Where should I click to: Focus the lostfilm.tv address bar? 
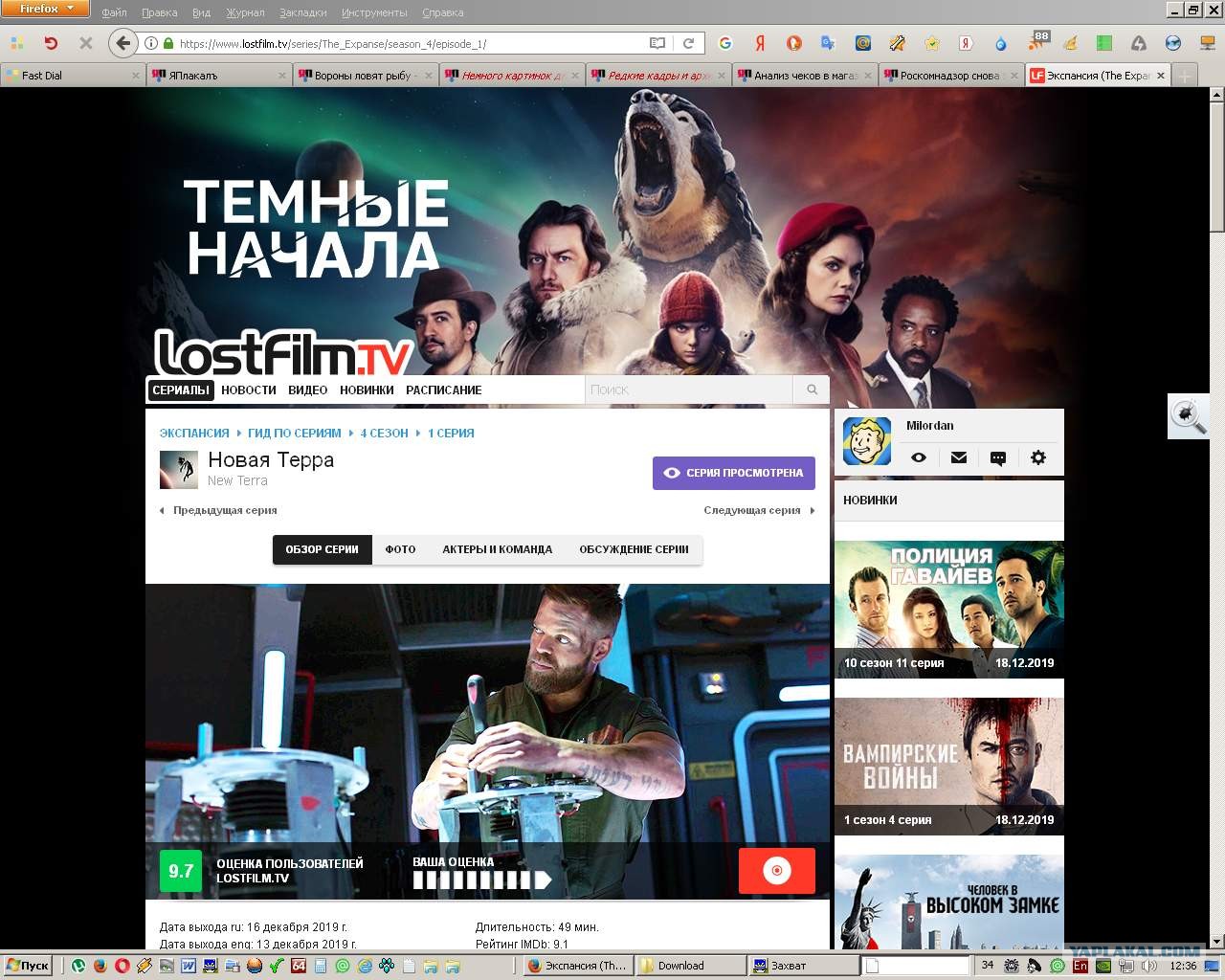pos(412,43)
